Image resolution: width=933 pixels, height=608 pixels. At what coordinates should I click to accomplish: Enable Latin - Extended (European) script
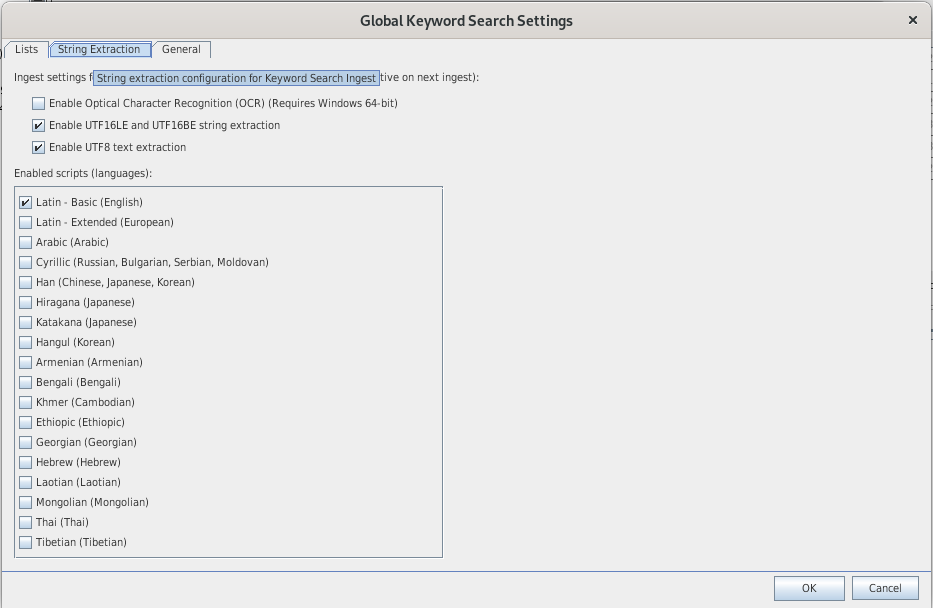coord(26,222)
